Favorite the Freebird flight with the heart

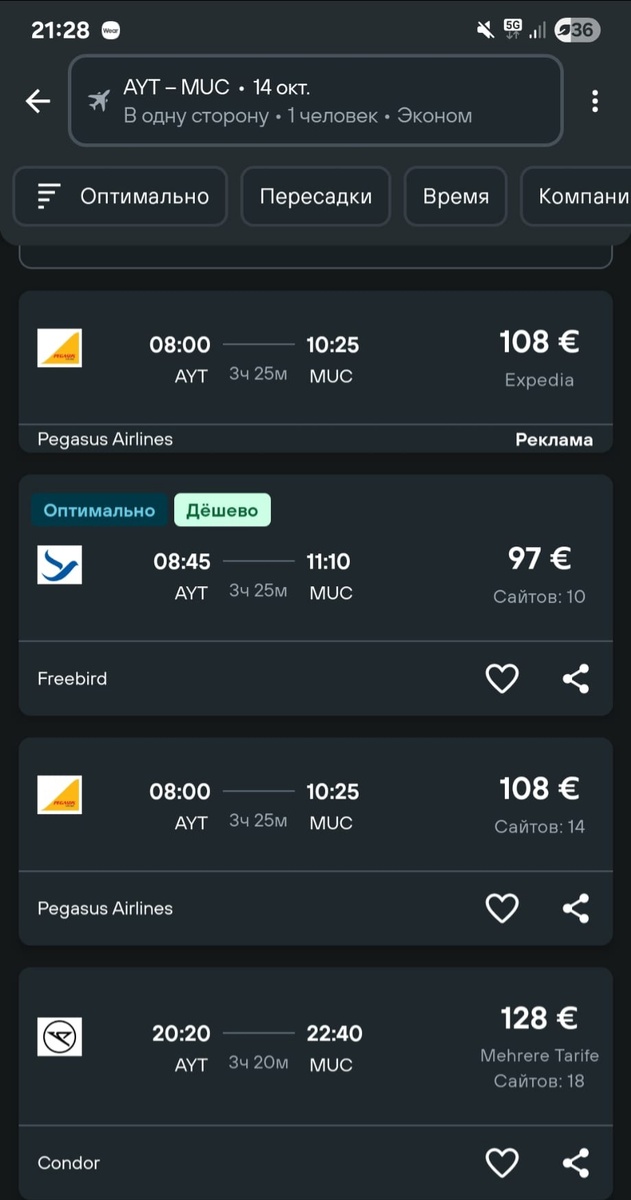coord(502,679)
